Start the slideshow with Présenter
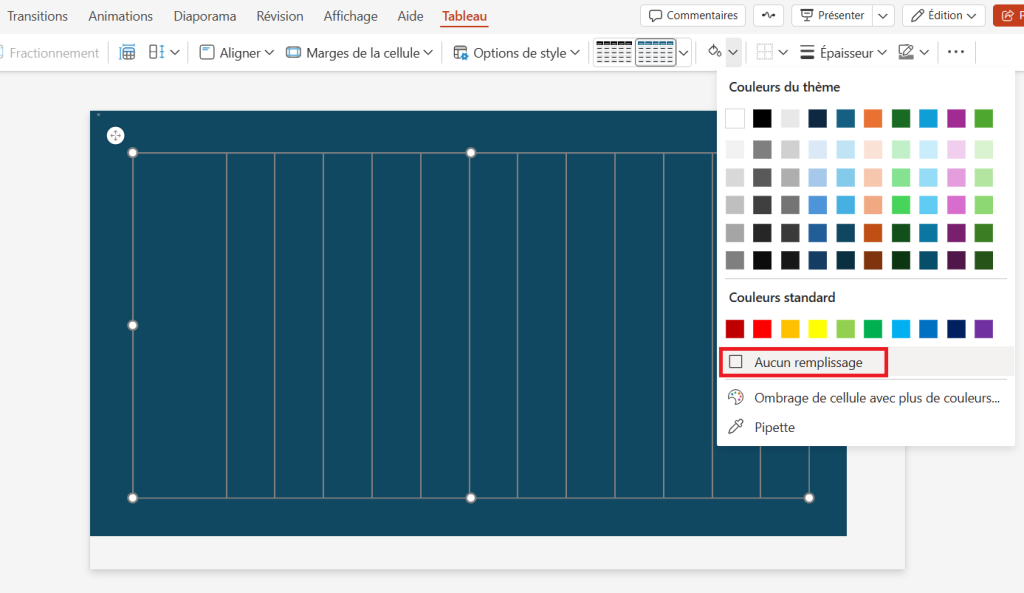 click(832, 15)
